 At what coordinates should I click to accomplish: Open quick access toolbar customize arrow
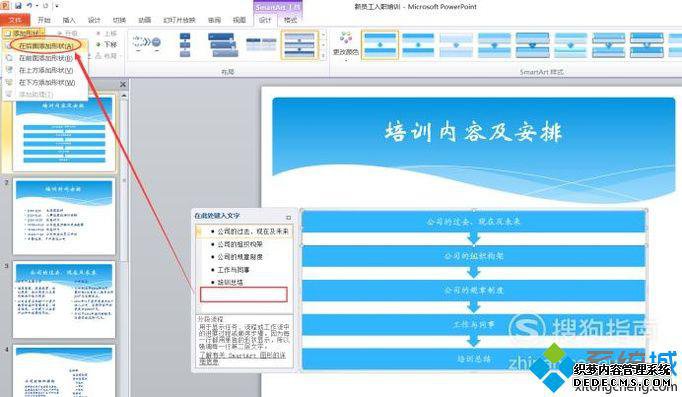coord(57,6)
